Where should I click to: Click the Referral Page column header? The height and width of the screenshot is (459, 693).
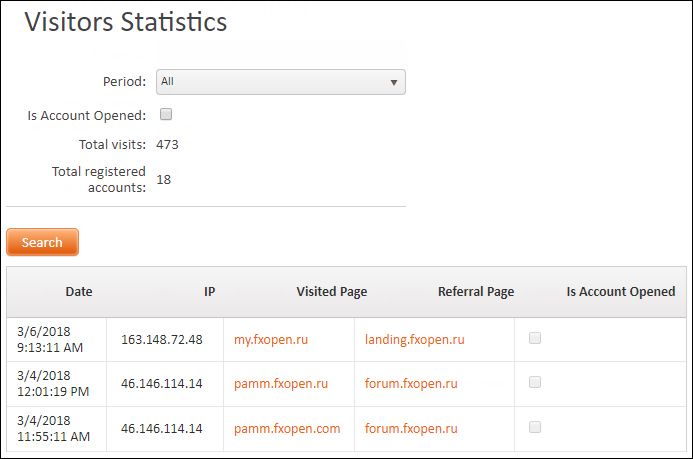point(476,292)
